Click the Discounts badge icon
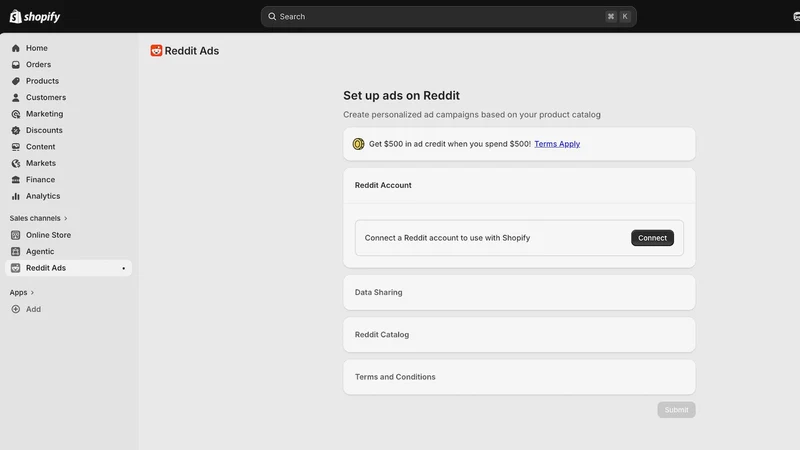Image resolution: width=800 pixels, height=450 pixels. coord(16,130)
